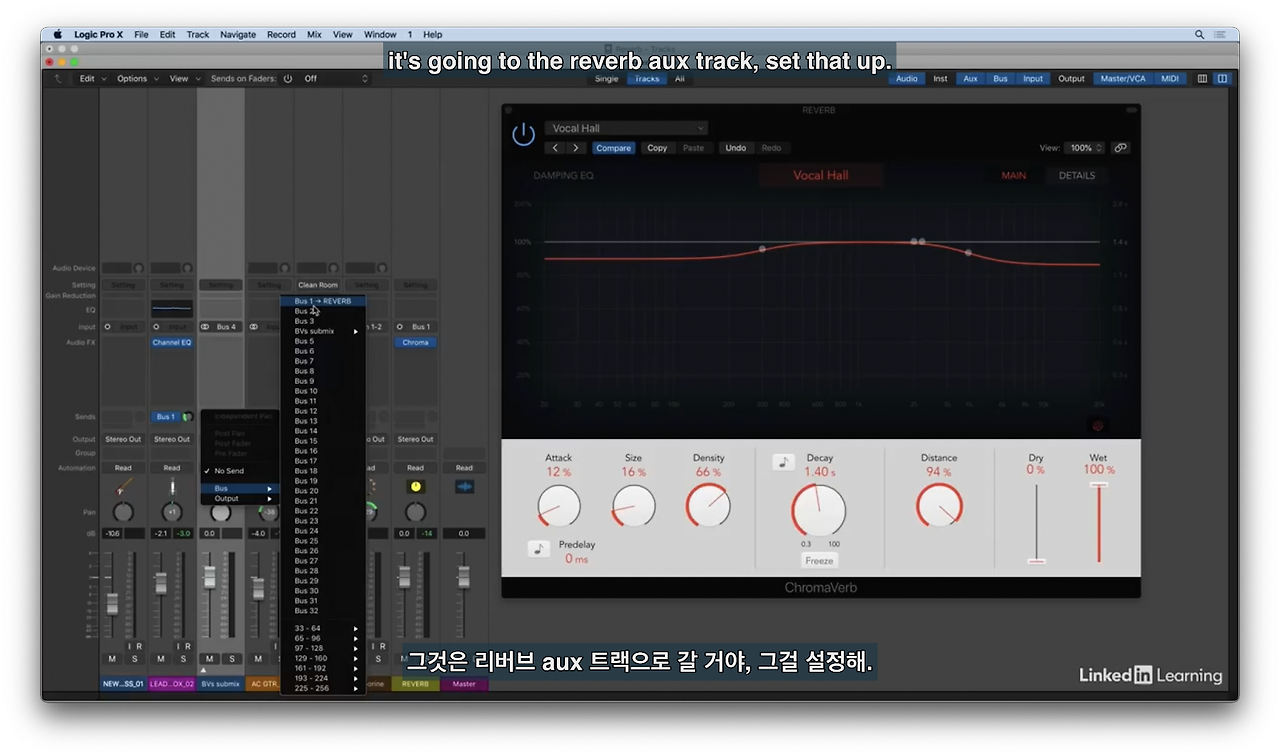Click the microphone icon on LEAD OX_02 channel
This screenshot has width=1280, height=756.
(172, 487)
